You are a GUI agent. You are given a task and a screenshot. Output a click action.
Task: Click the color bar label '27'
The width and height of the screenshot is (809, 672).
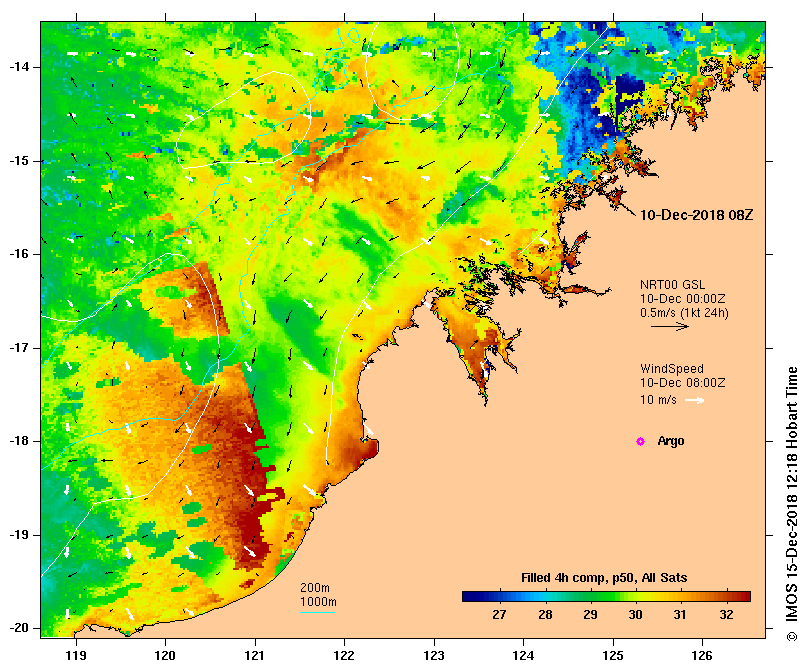click(x=499, y=615)
